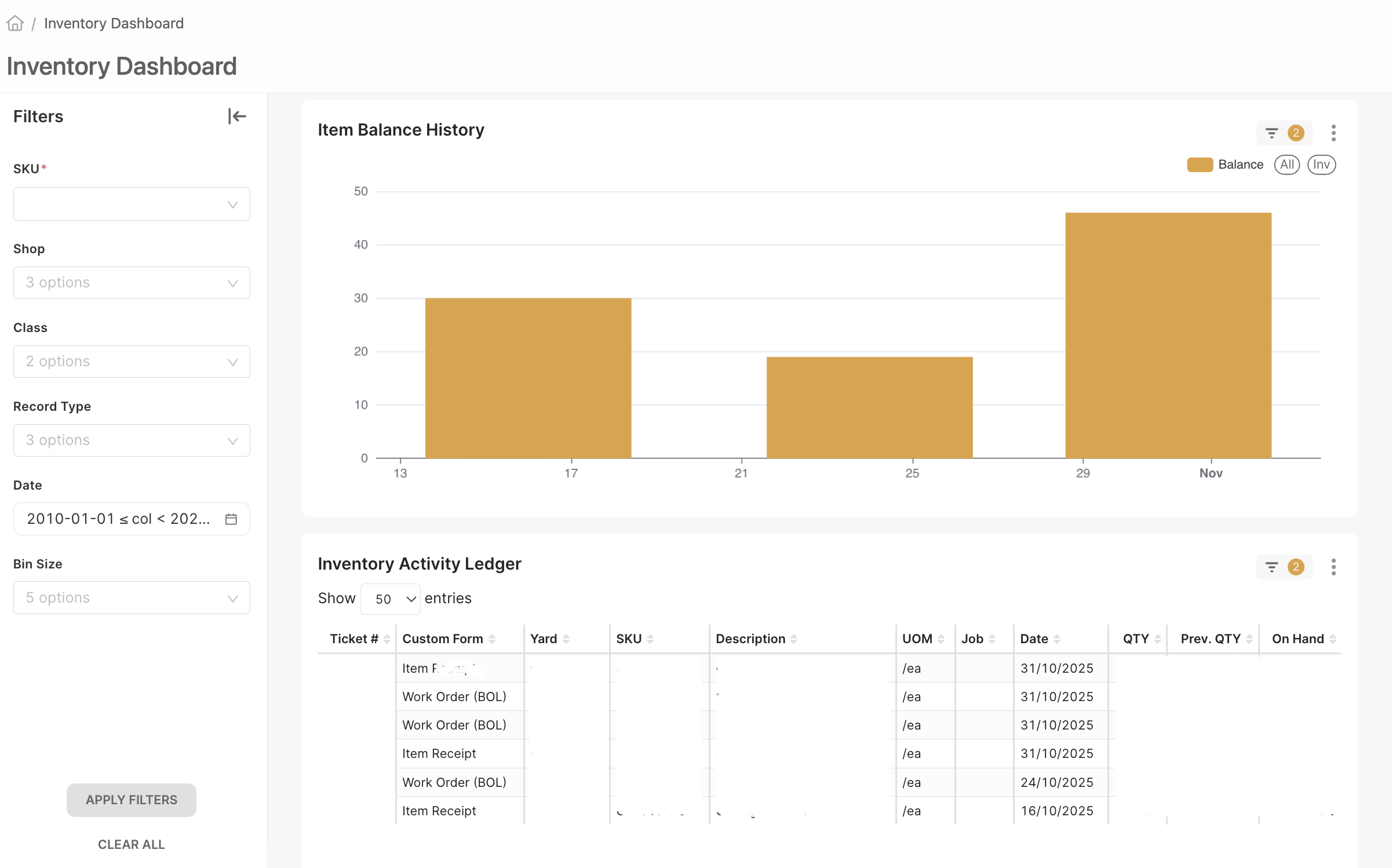
Task: Open Item Balance History filter icon
Action: point(1271,133)
